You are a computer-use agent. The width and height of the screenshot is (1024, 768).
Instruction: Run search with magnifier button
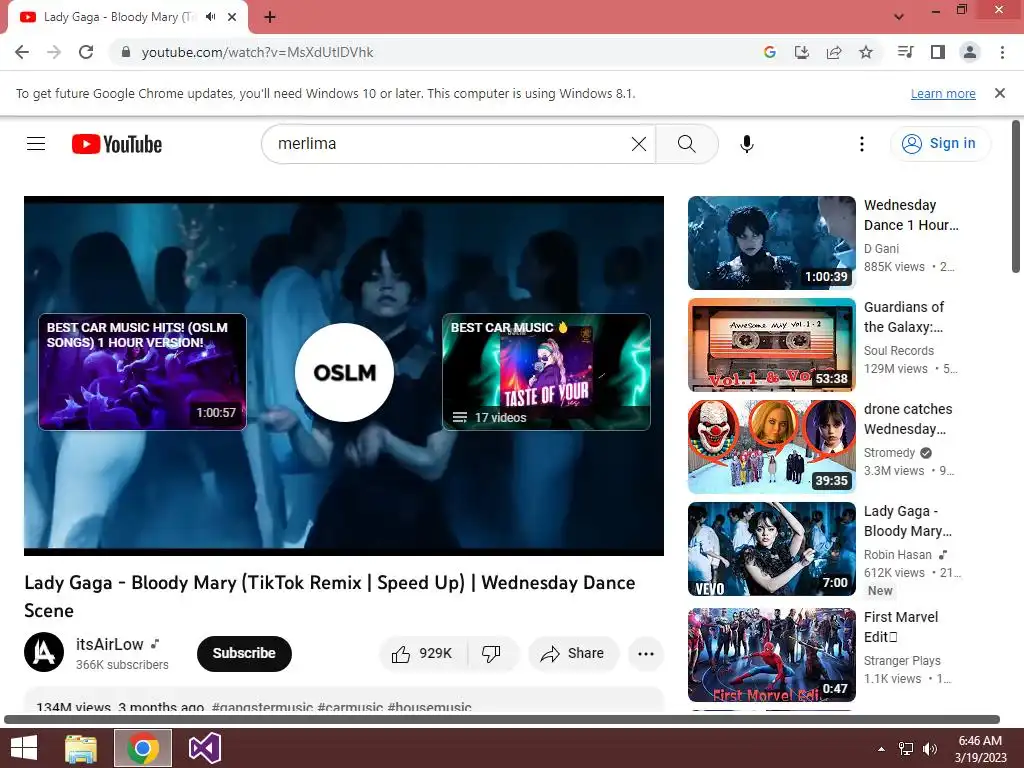pos(686,144)
